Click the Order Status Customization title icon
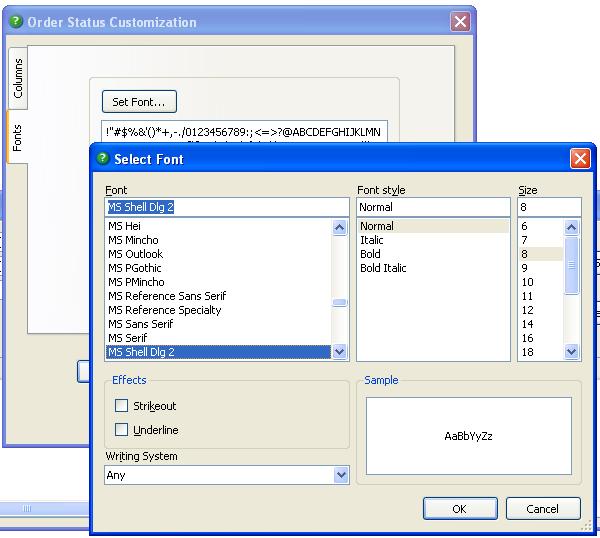Viewport: 600px width, 538px height. 14,22
